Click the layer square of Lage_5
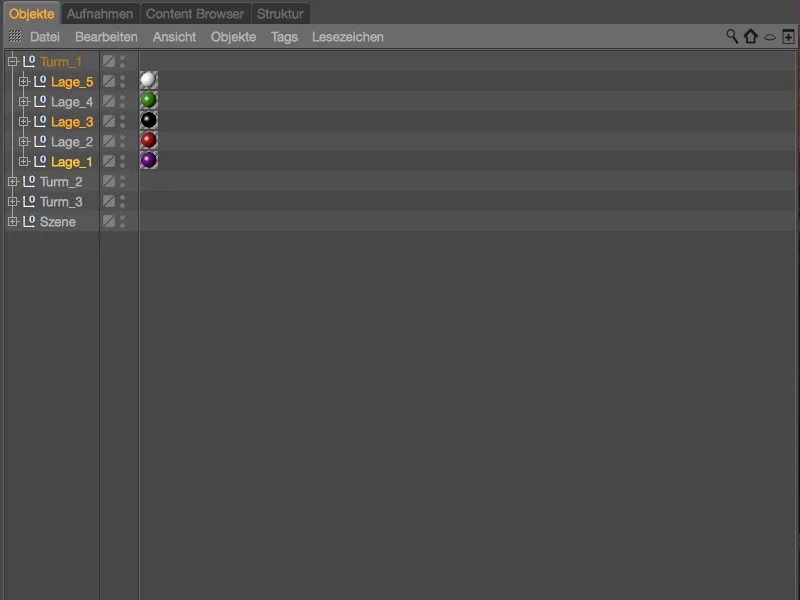Screen dimensions: 800x600 [x=109, y=81]
